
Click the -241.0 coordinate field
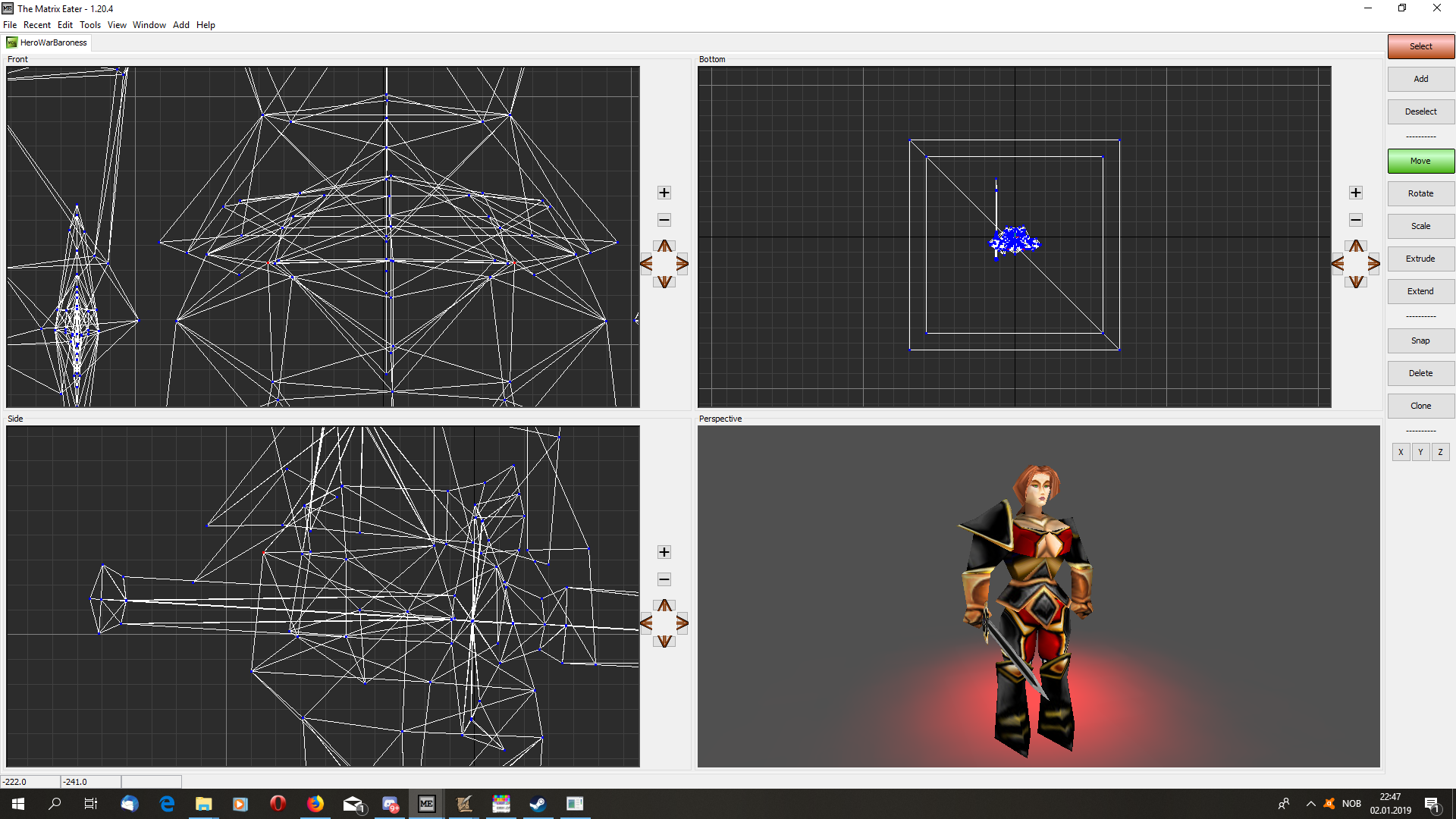91,782
